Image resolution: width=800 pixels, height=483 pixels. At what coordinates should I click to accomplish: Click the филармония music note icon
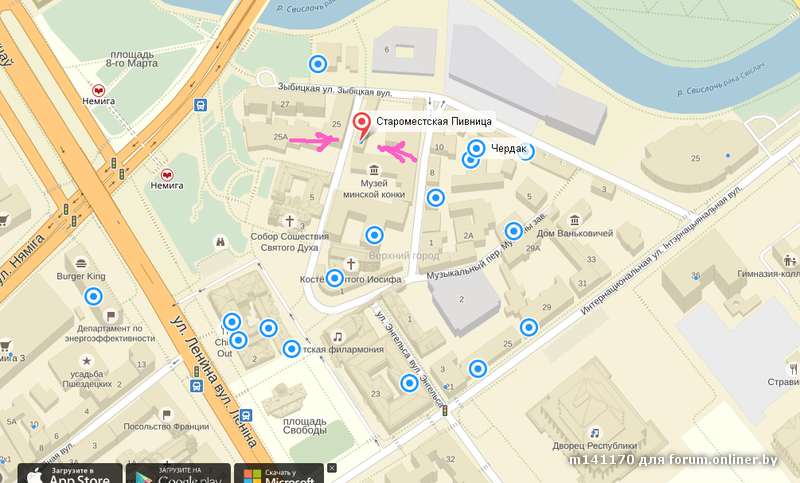(337, 336)
